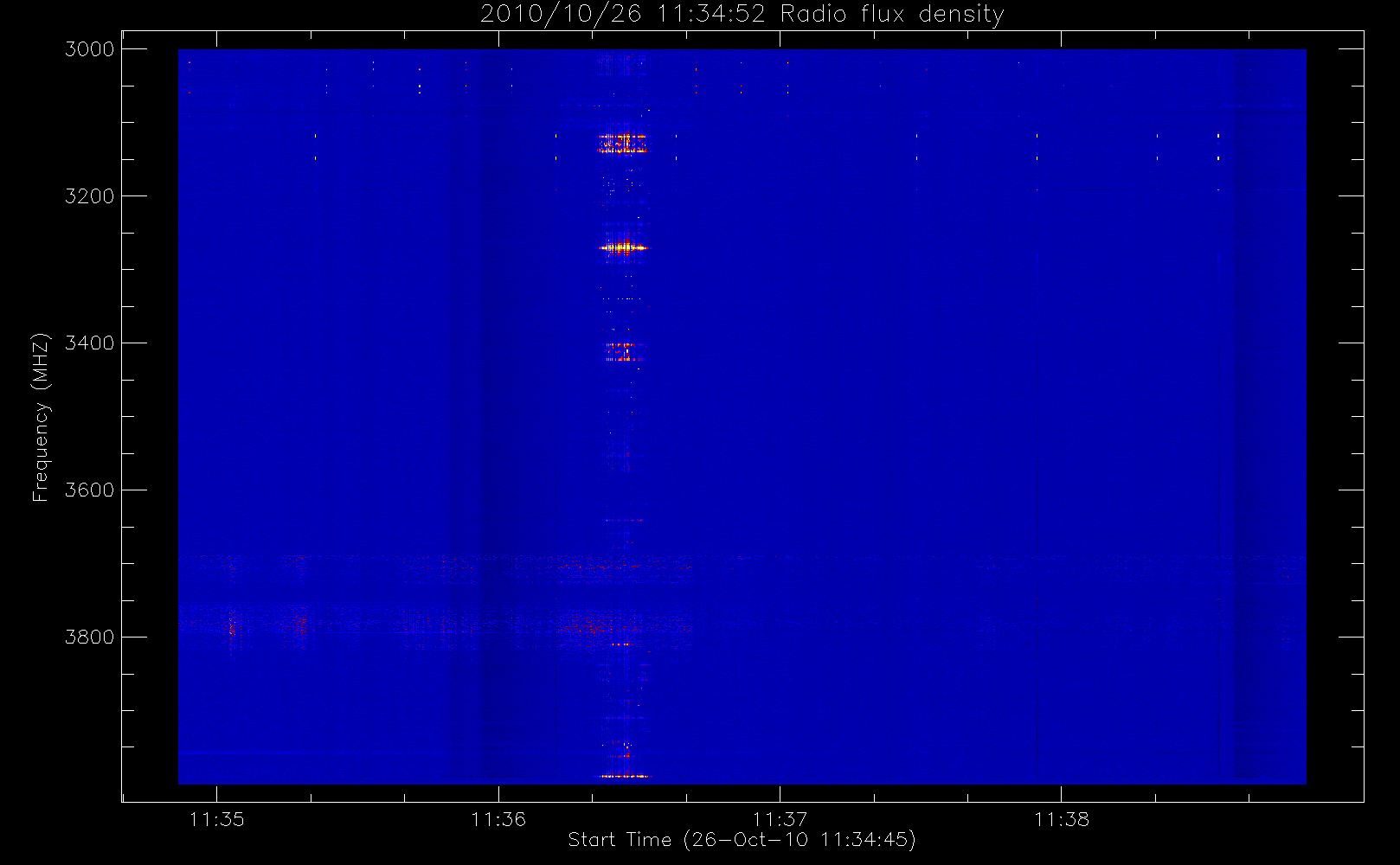Click the 3800 frequency tick label
Image resolution: width=1400 pixels, height=865 pixels.
90,638
